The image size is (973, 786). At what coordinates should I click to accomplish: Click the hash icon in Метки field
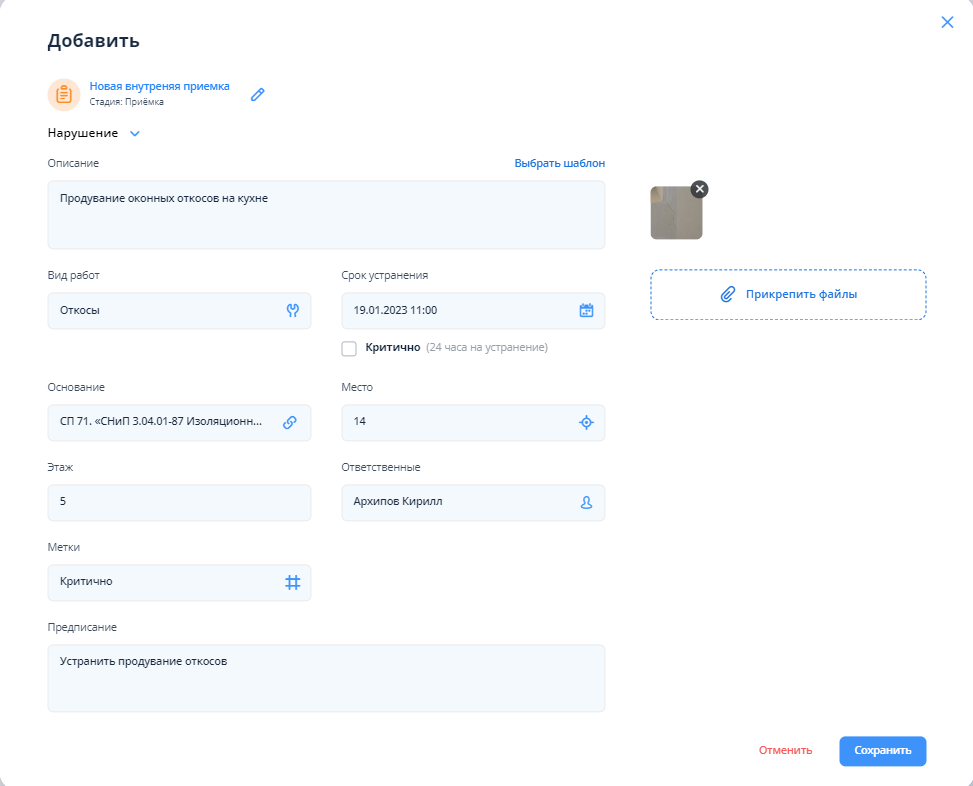pyautogui.click(x=293, y=582)
